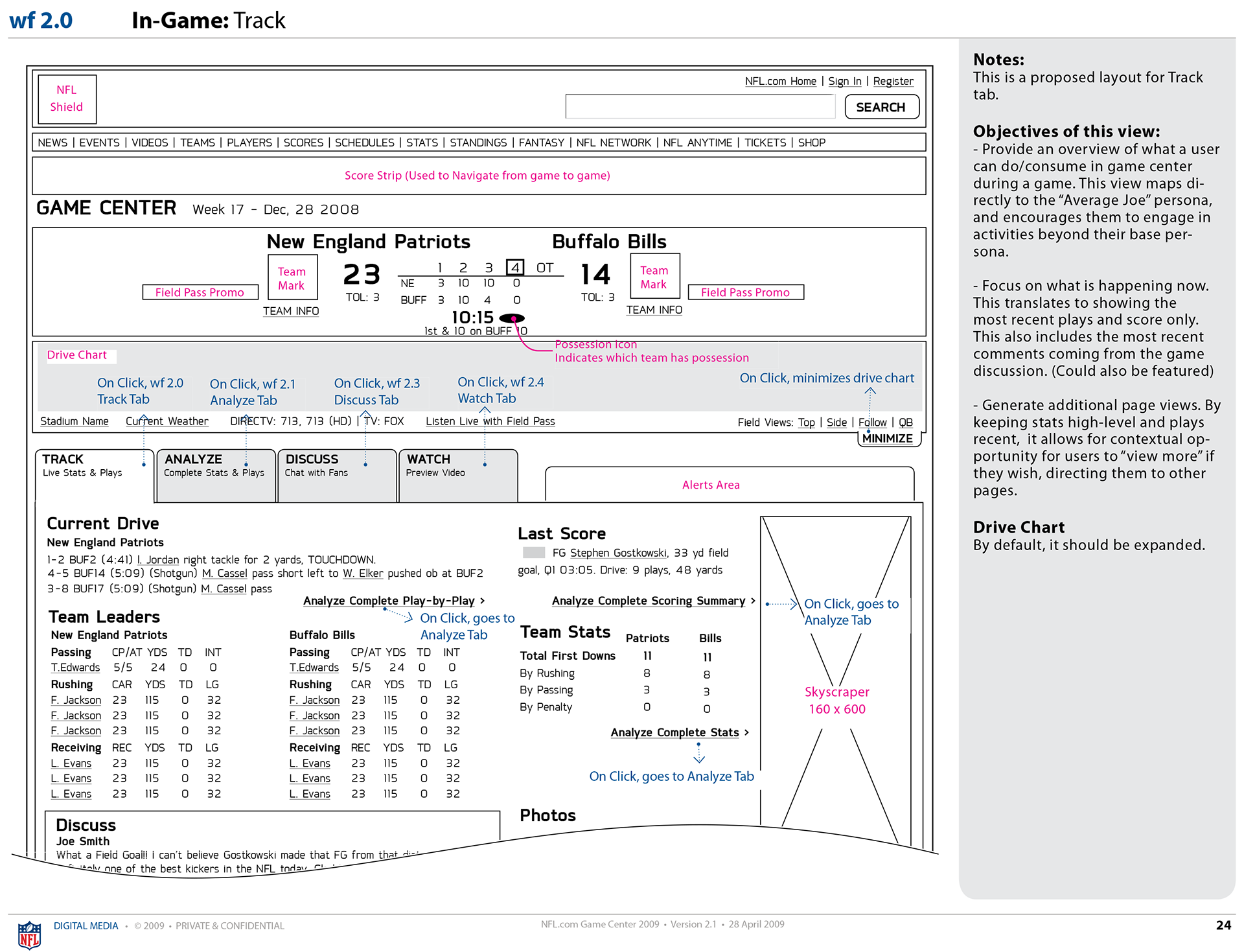Open the NFL NETWORK menu item
Screen dimensions: 1244x952
[x=614, y=143]
